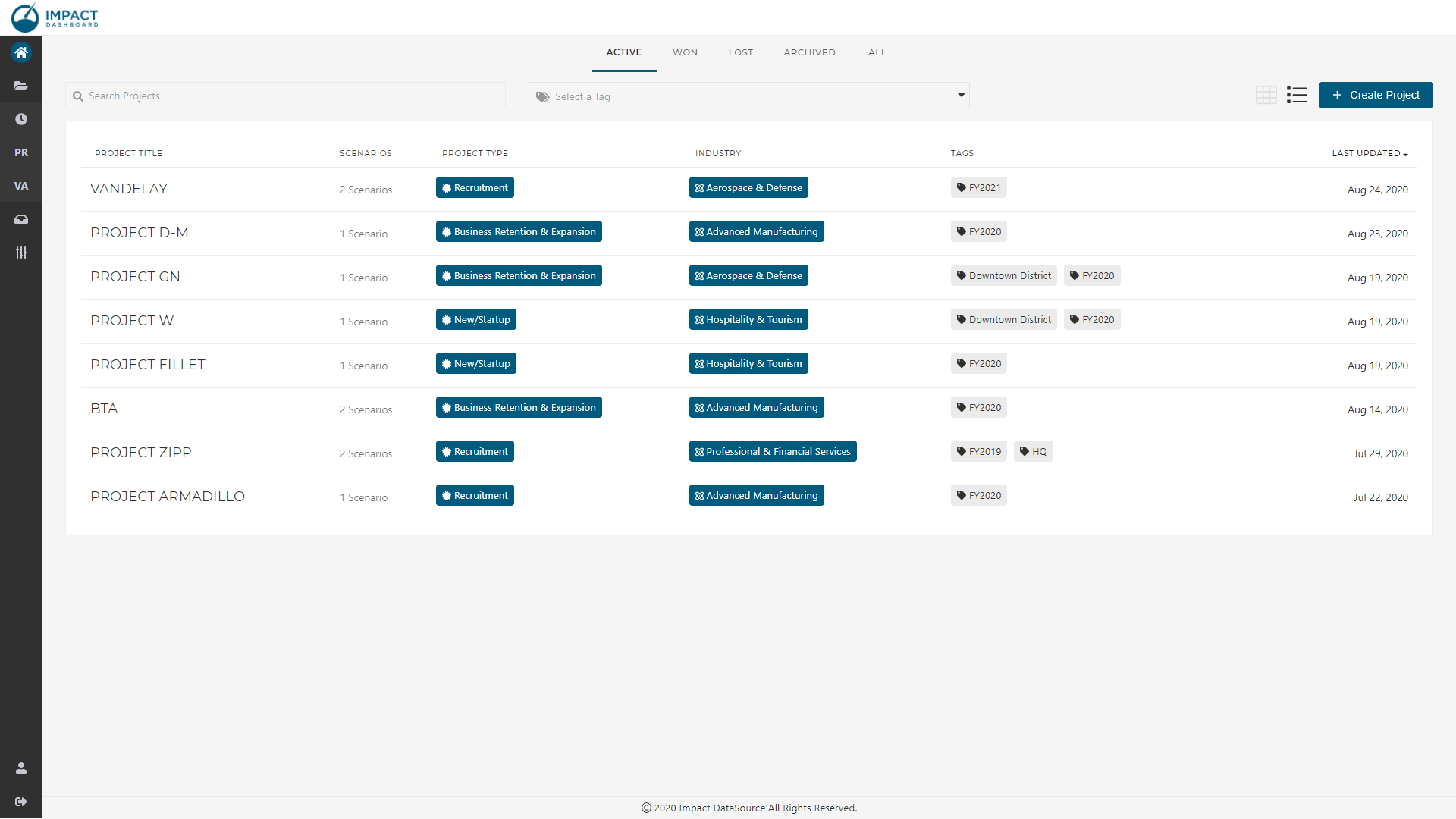The width and height of the screenshot is (1456, 819).
Task: Click Hospitality & Tourism badge for PROJECT FILLET
Action: [748, 363]
